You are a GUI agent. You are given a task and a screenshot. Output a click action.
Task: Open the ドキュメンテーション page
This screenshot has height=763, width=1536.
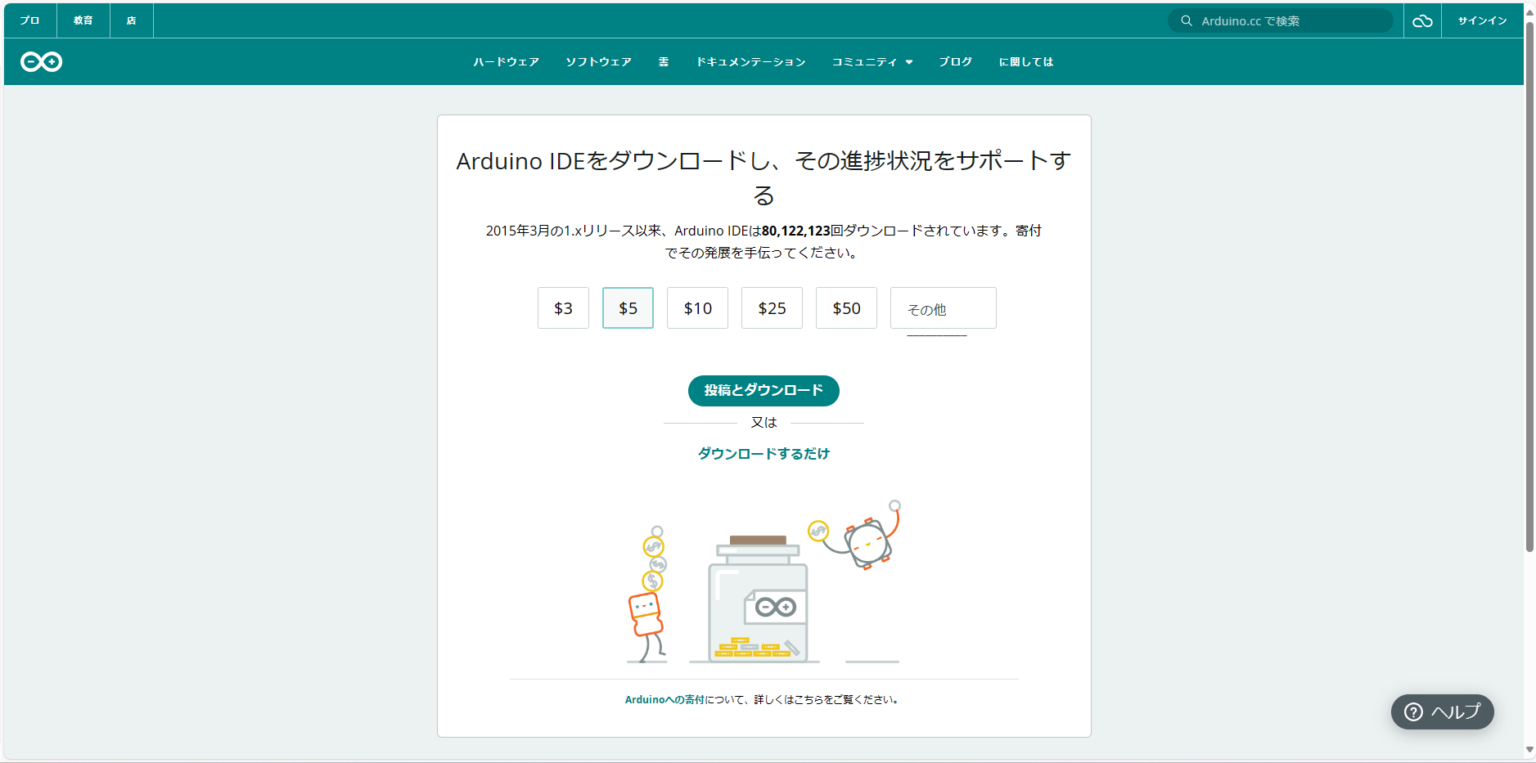(751, 61)
